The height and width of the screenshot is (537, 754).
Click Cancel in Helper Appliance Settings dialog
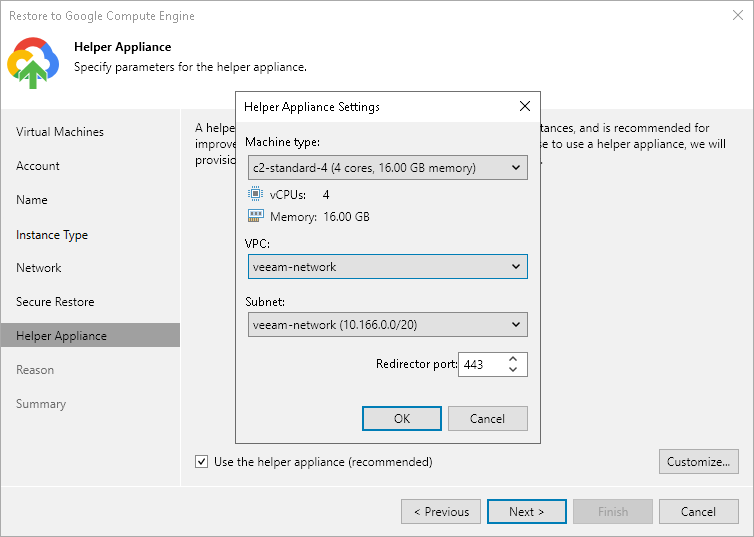click(488, 419)
